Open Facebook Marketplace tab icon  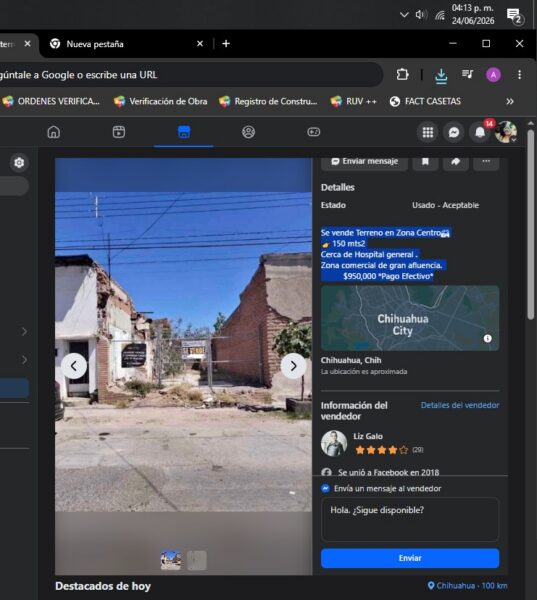(184, 132)
